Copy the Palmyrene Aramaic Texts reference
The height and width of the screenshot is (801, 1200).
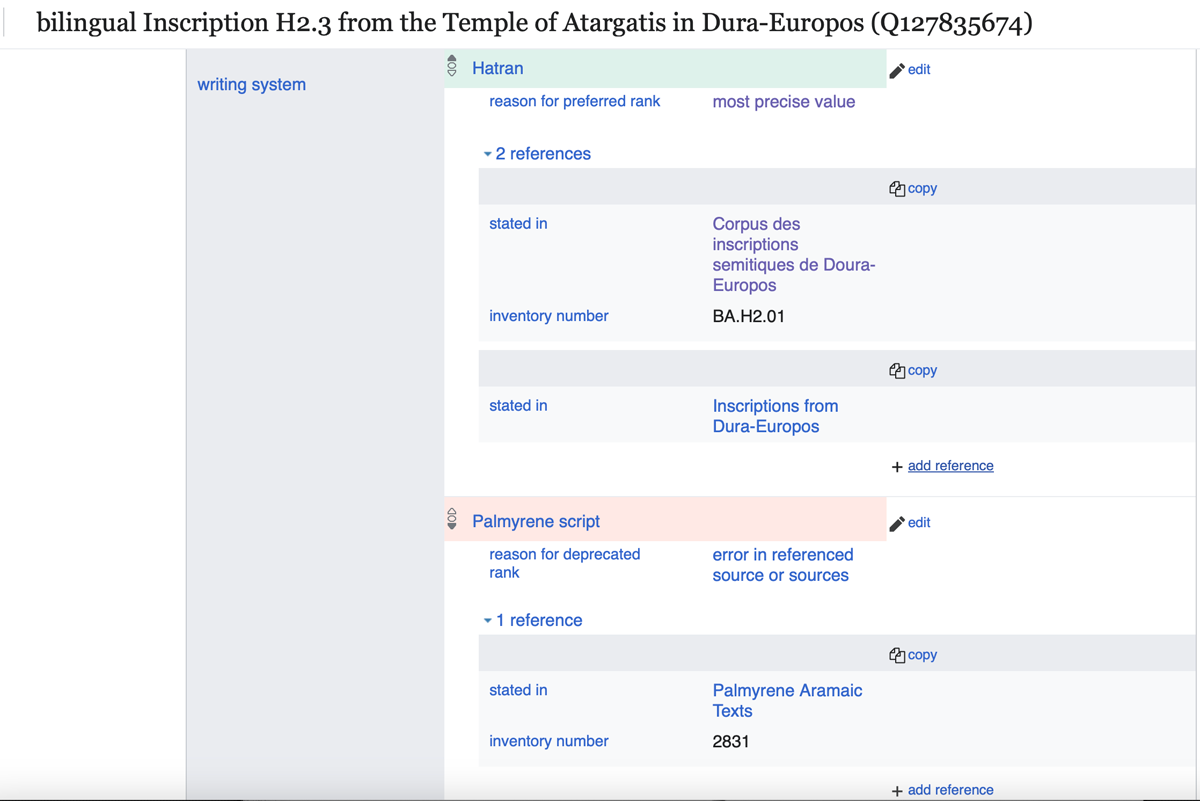[913, 655]
